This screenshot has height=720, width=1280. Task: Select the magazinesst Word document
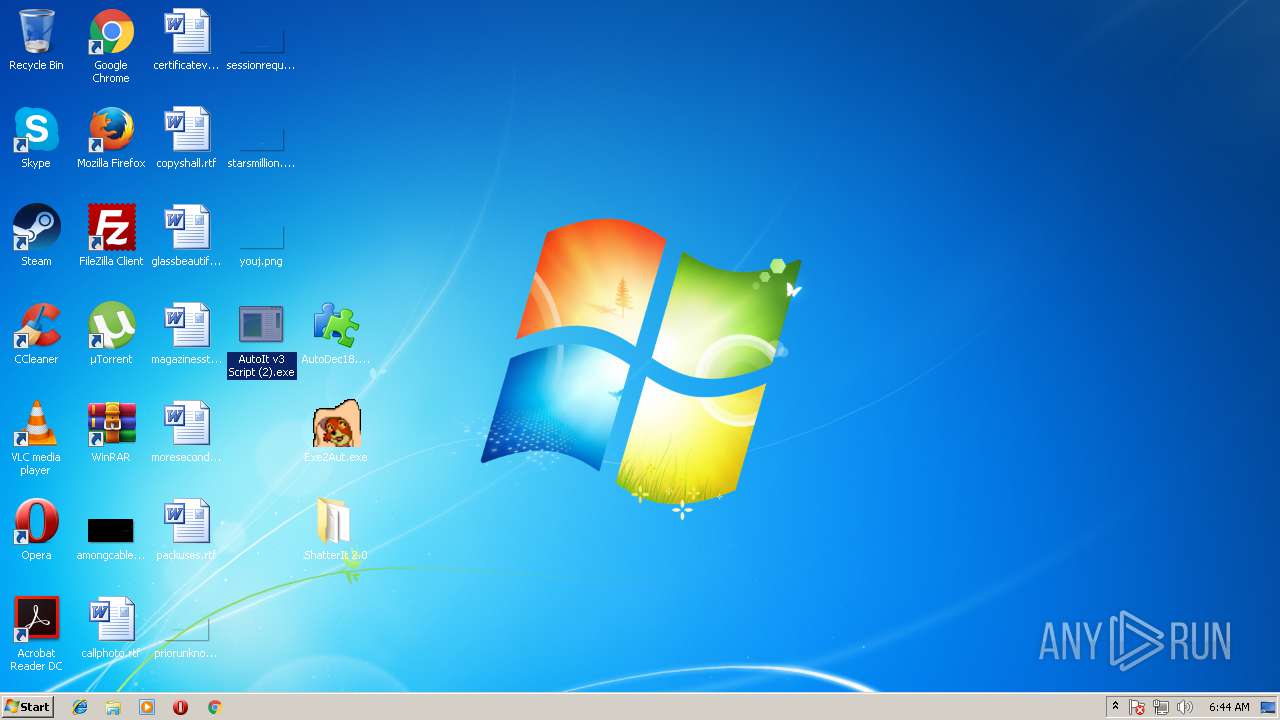[186, 334]
